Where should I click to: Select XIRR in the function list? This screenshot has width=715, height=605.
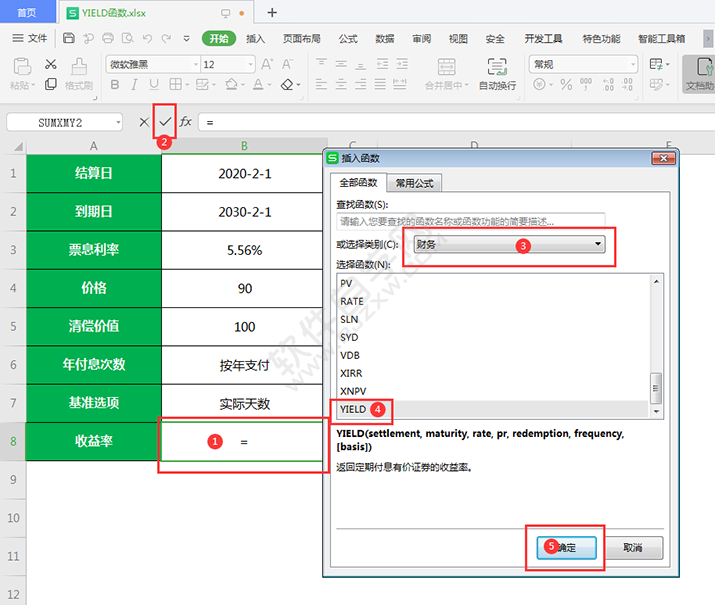(x=492, y=373)
